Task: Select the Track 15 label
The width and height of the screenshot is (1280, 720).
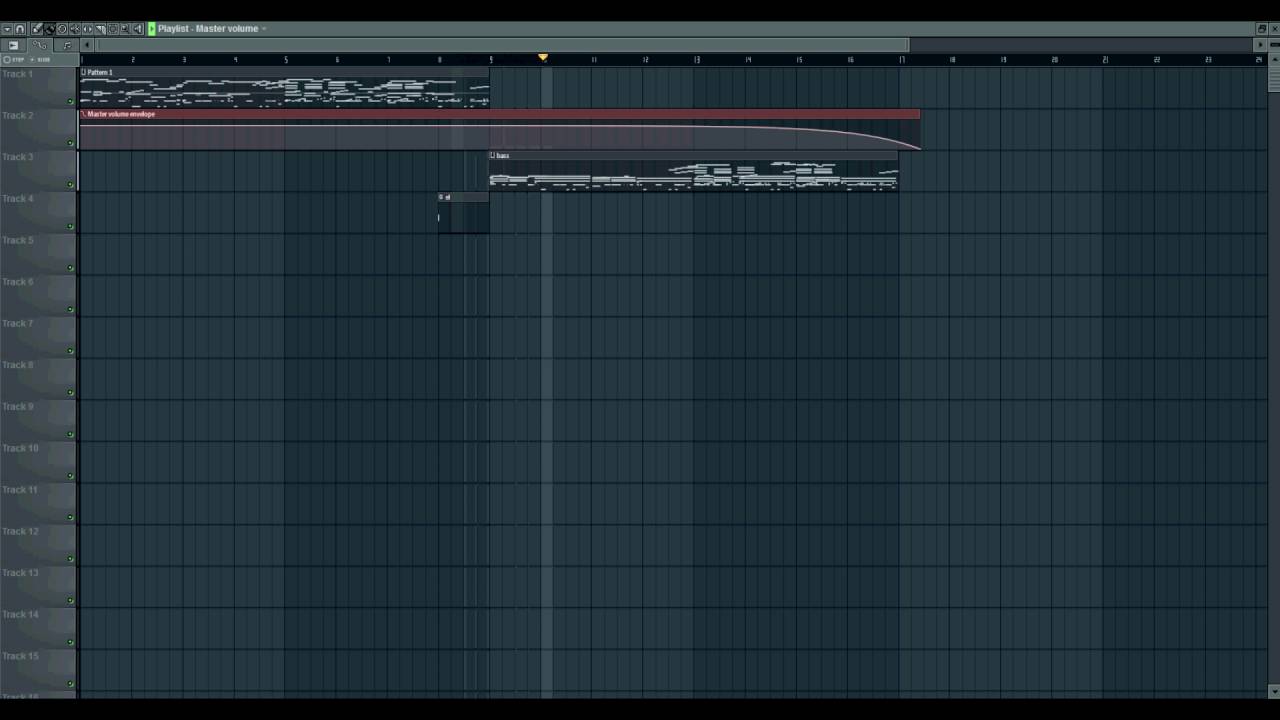Action: coord(19,656)
